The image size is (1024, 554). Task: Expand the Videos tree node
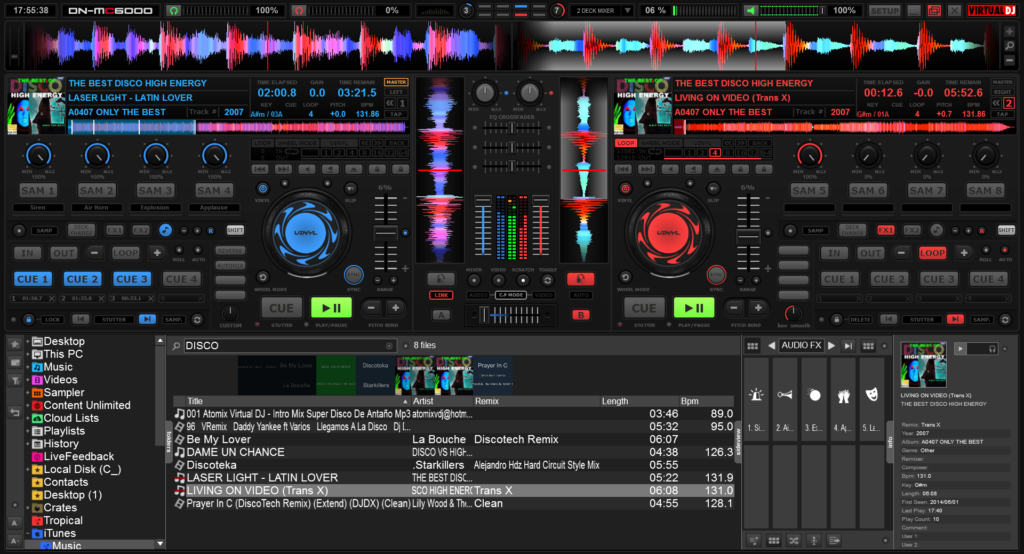click(x=27, y=380)
